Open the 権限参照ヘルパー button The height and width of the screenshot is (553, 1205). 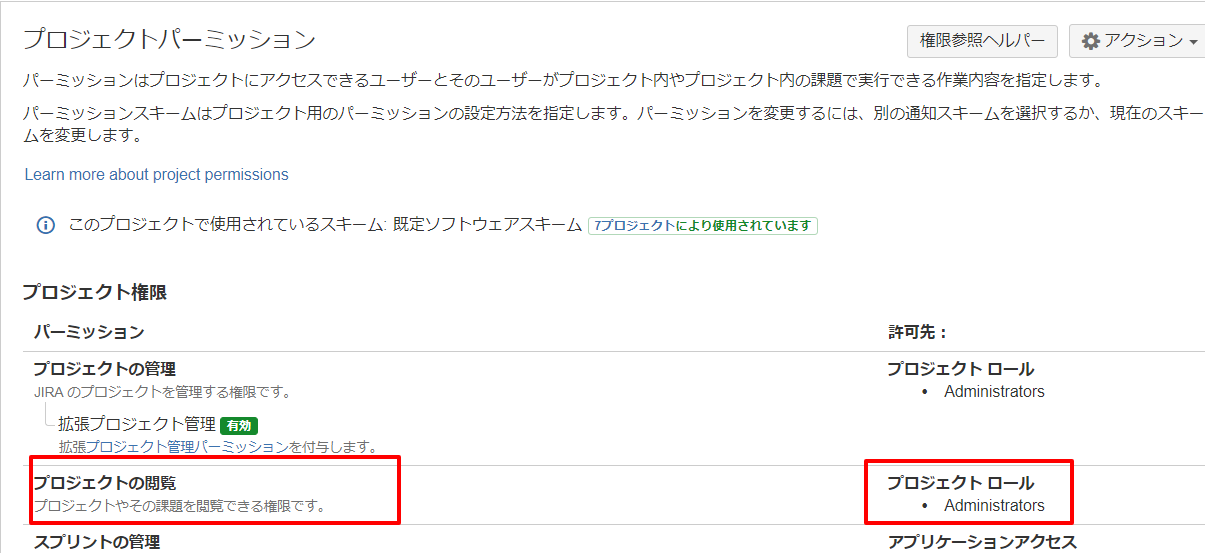[982, 41]
